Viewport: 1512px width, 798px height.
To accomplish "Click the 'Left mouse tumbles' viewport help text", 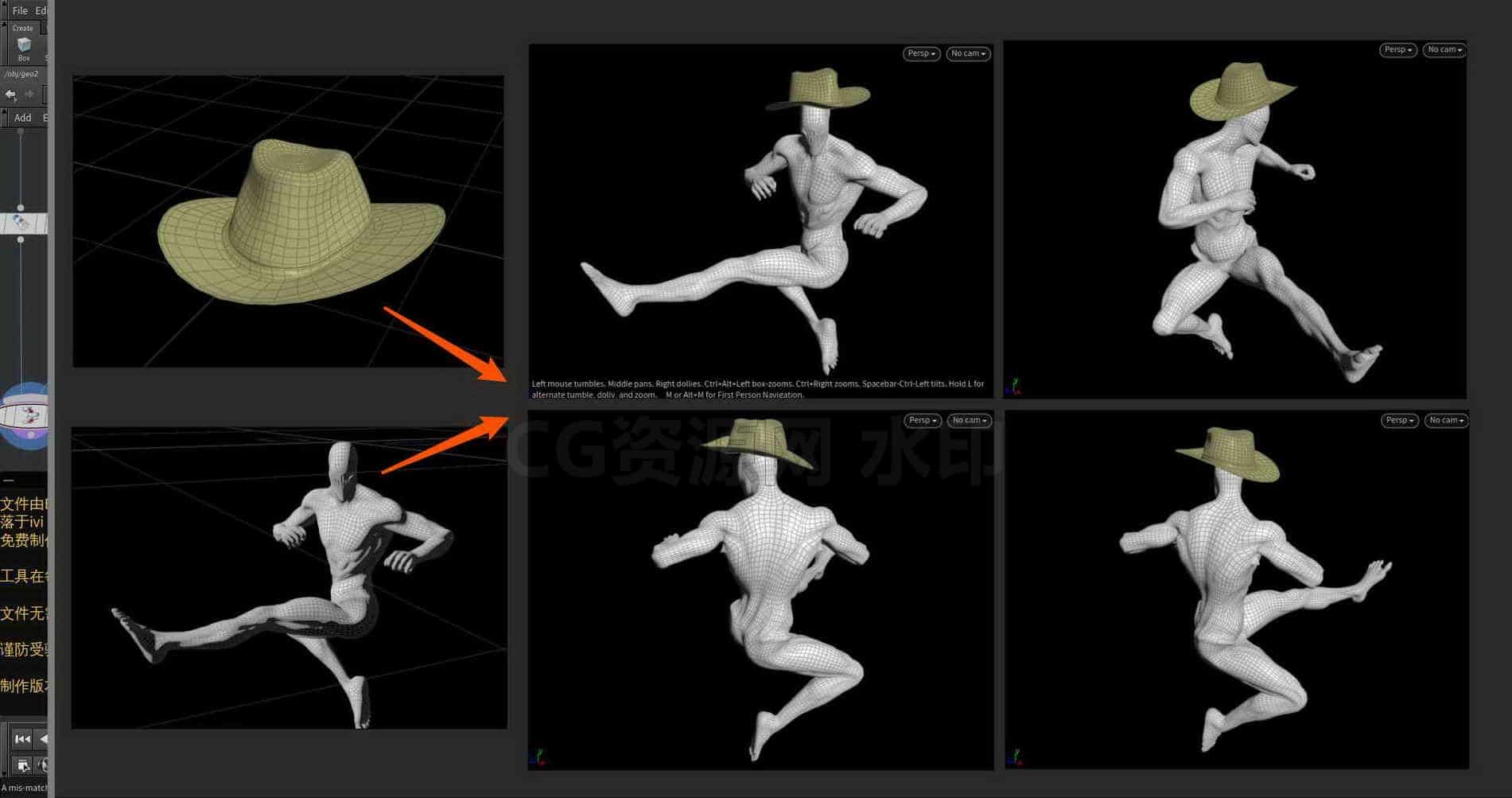I will pyautogui.click(x=758, y=389).
